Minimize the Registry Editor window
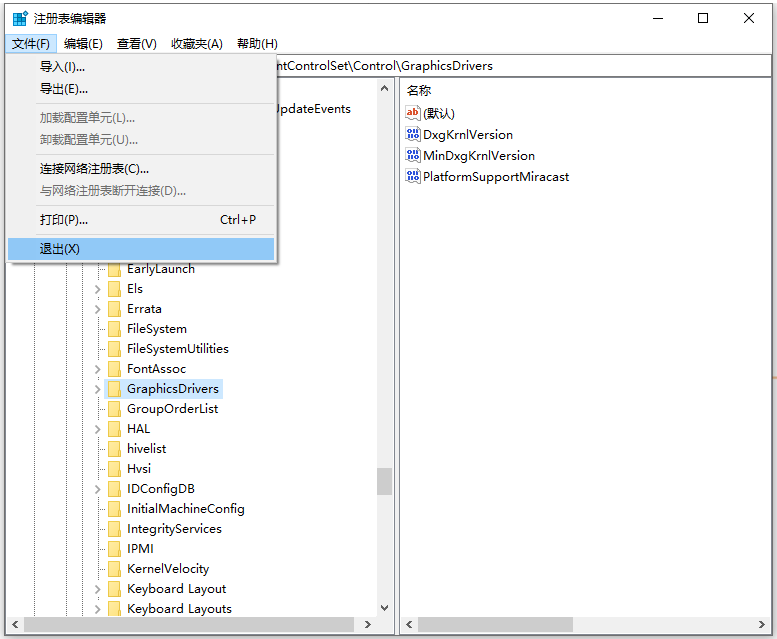The width and height of the screenshot is (777, 639). pos(658,18)
